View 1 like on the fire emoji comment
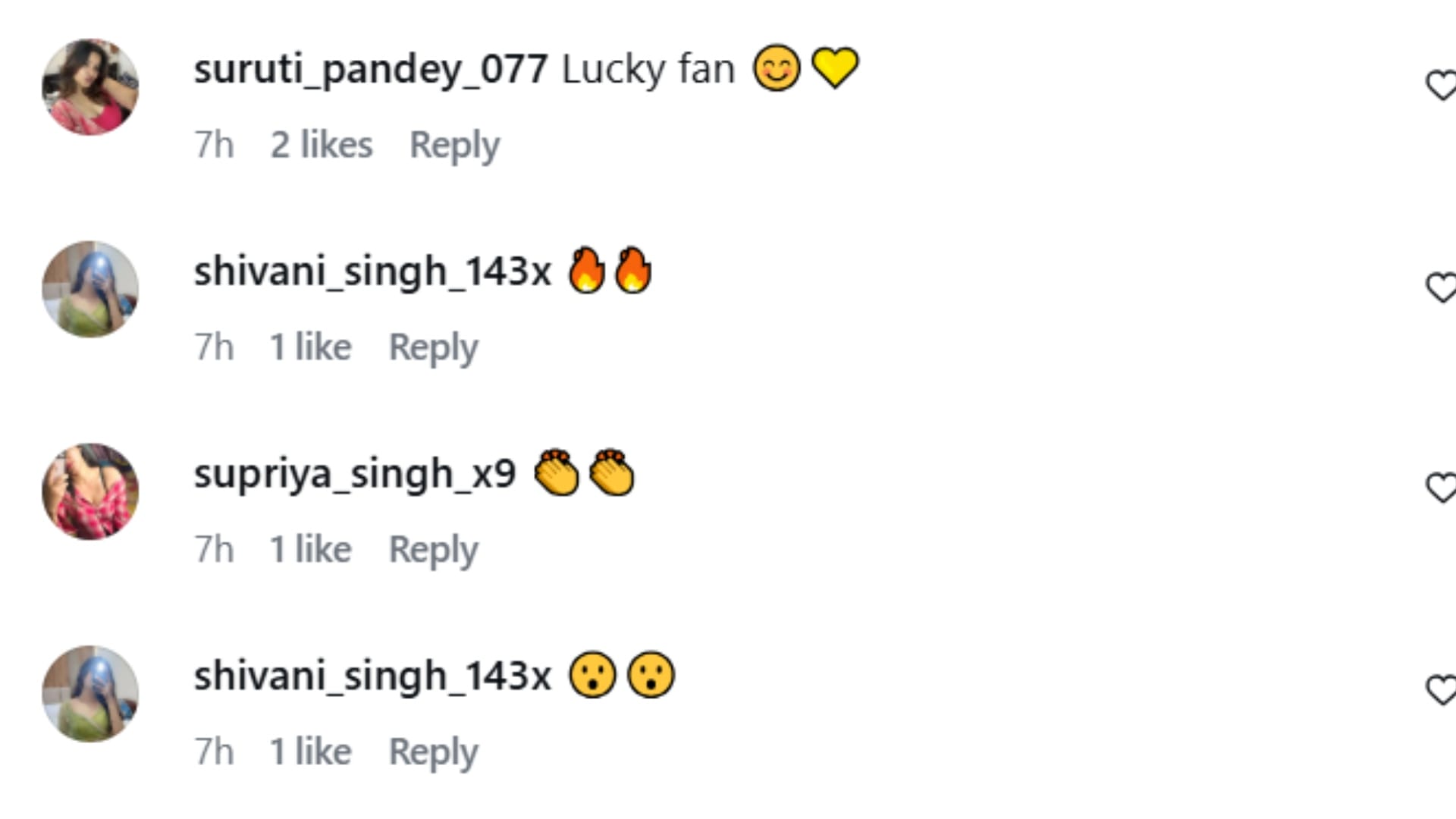This screenshot has width=1456, height=819. point(311,347)
